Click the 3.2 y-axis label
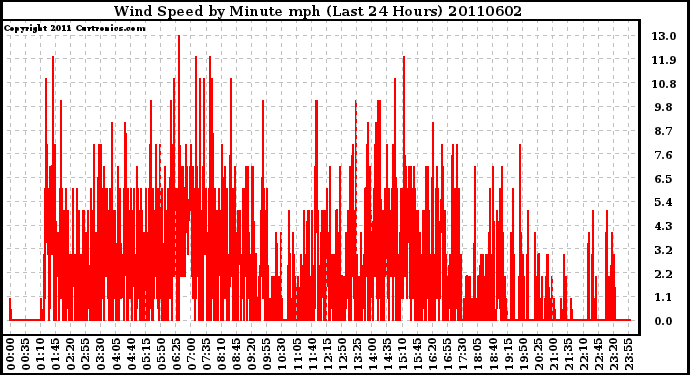 tap(664, 250)
